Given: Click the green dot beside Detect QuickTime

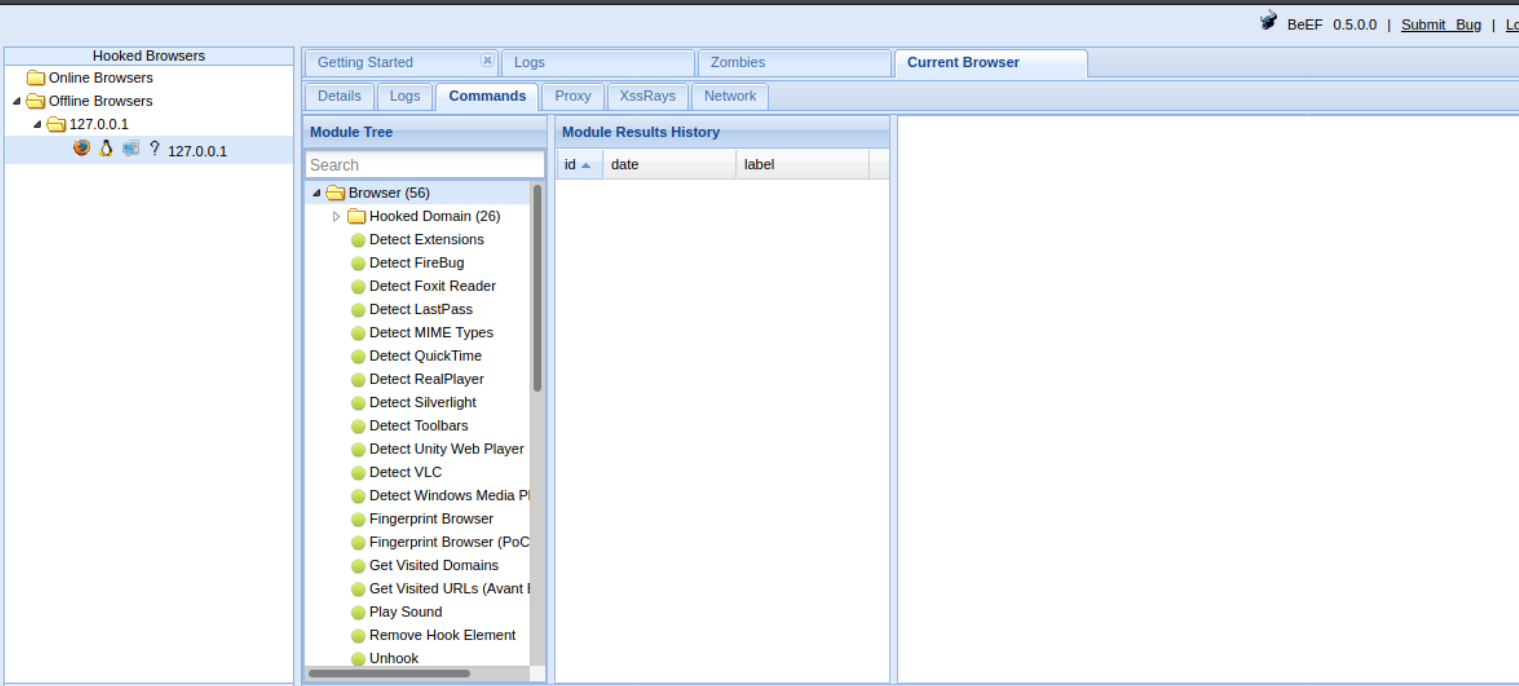Looking at the screenshot, I should (358, 356).
